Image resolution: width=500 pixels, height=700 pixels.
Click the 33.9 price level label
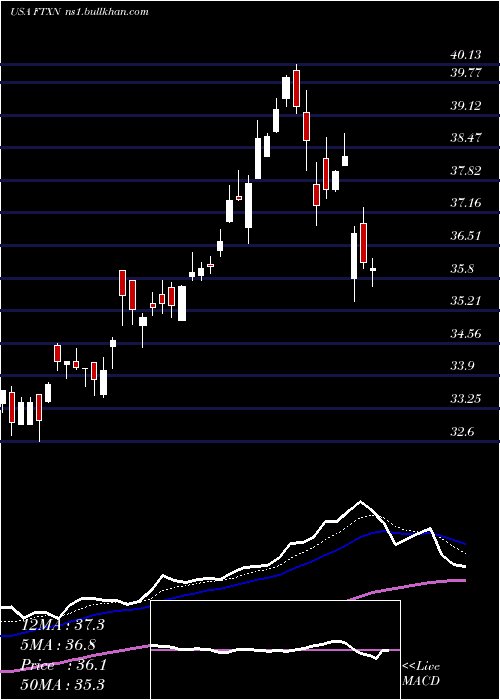(462, 366)
